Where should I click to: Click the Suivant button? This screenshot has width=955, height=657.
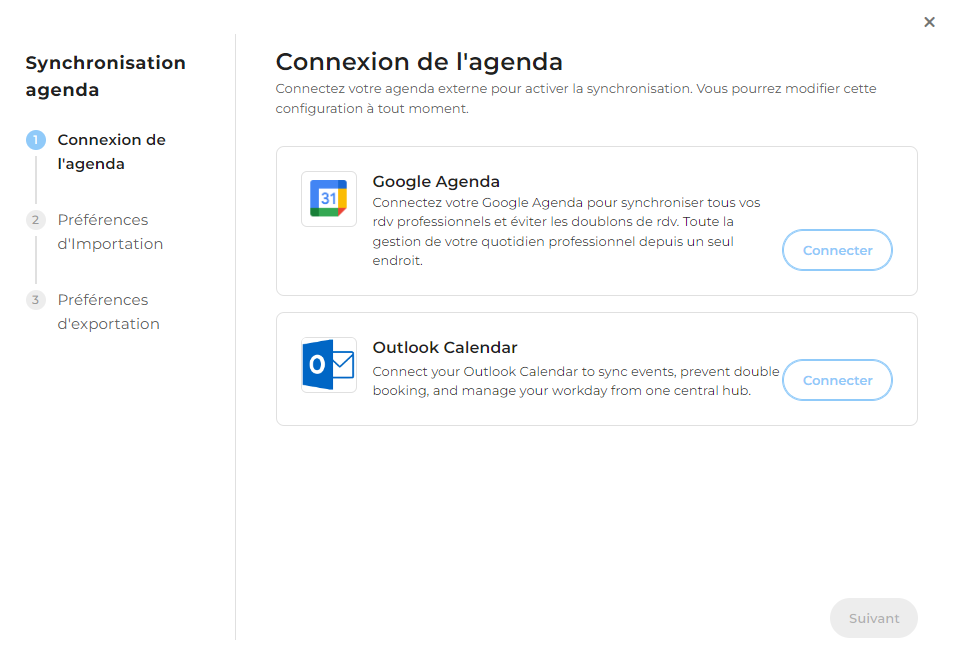pos(873,618)
